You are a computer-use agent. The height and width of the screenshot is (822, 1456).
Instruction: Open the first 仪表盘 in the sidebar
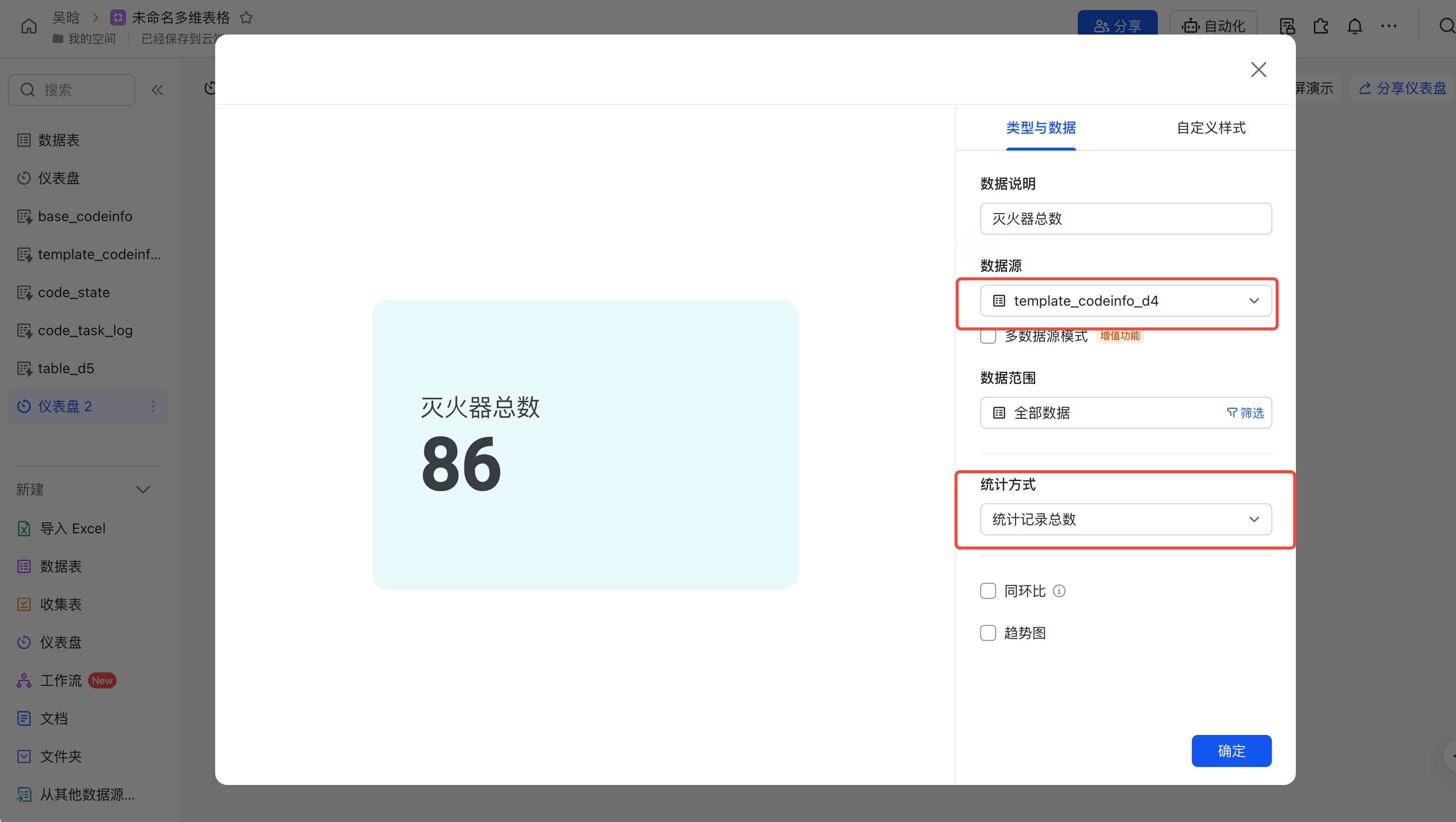point(88,178)
